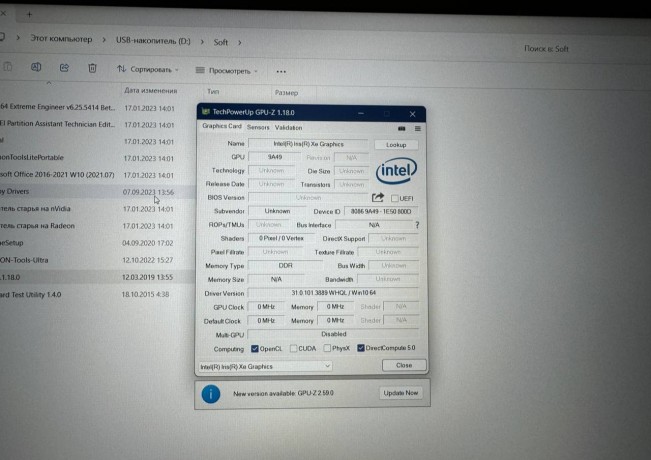
Task: Click the Поиск в: Soft search field
Action: click(x=580, y=47)
